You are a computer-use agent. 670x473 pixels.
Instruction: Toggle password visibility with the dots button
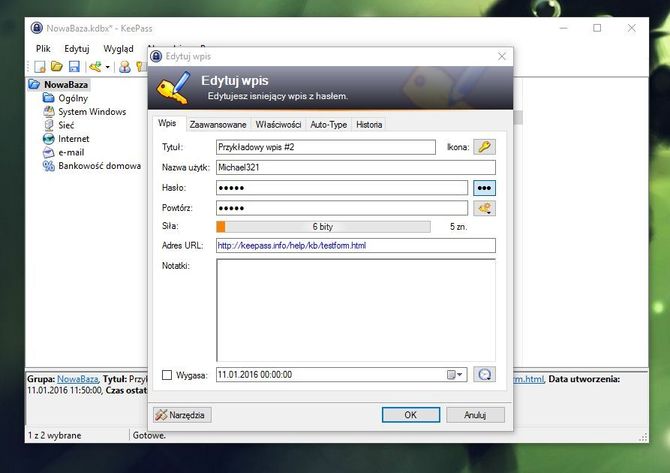[484, 187]
